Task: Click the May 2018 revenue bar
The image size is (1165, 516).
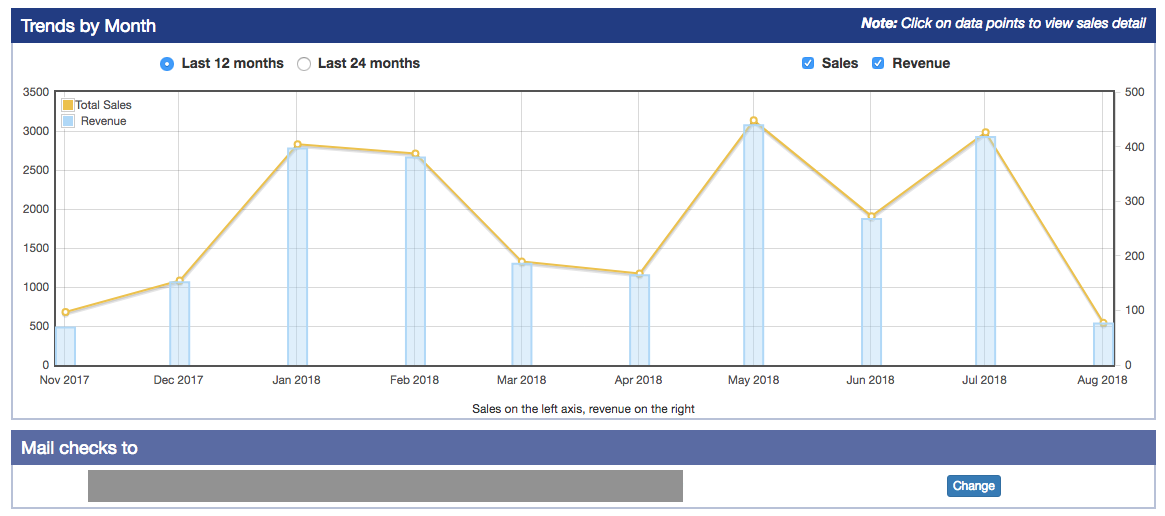Action: [x=754, y=250]
